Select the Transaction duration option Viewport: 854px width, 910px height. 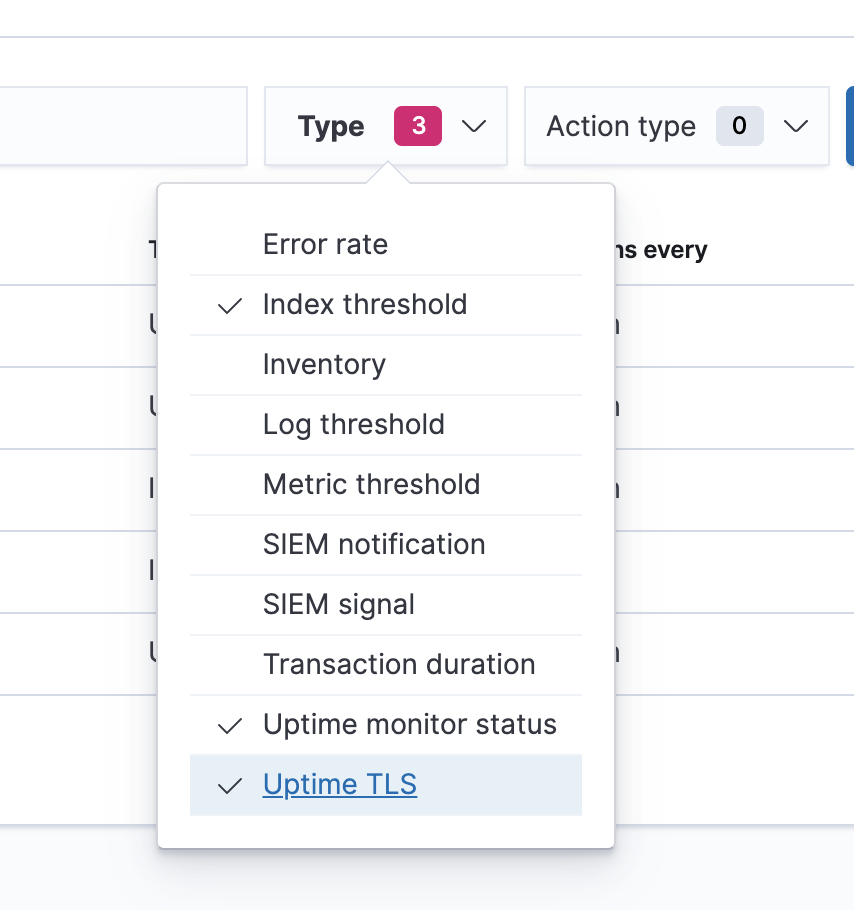[x=398, y=664]
